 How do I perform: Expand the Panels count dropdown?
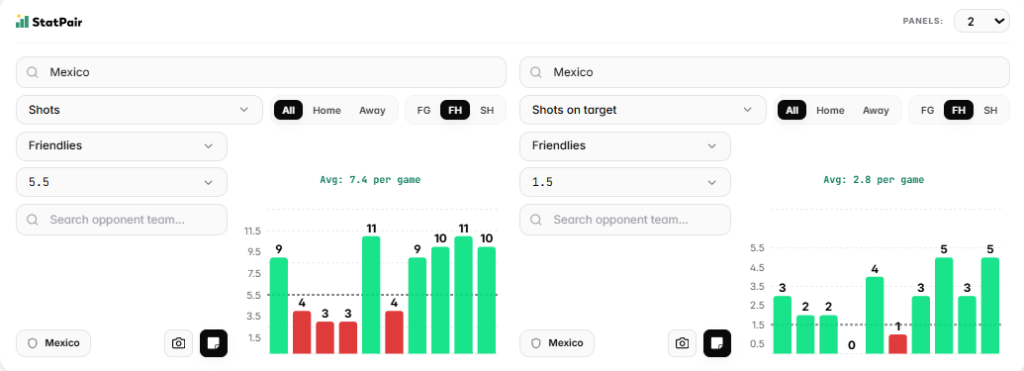982,21
